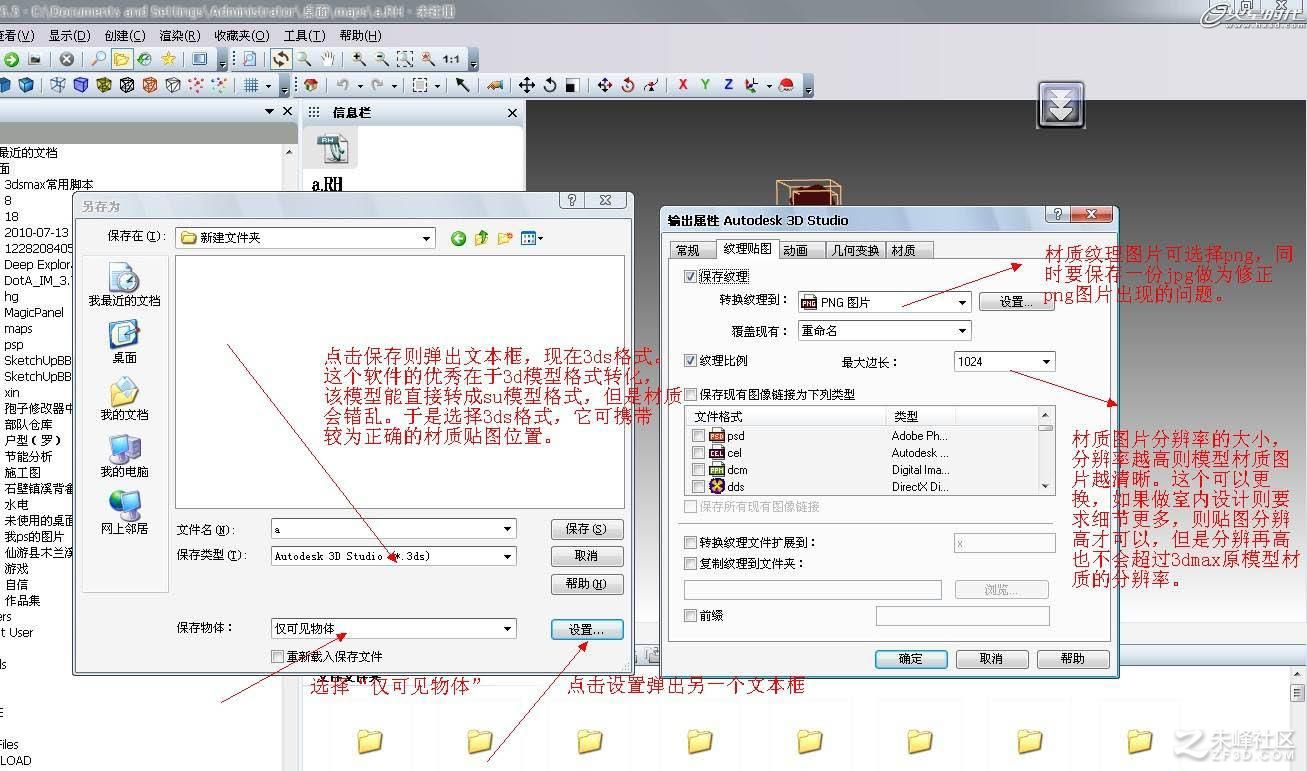Click the house home view icon
Viewport: 1307px width, 771px height.
pos(311,86)
